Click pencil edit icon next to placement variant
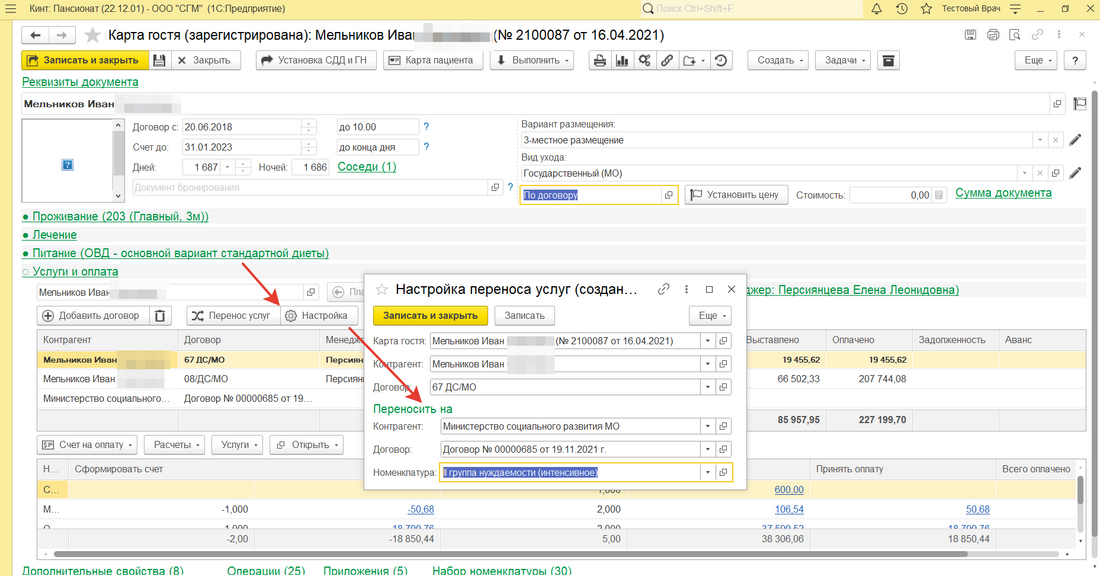1100x576 pixels. click(1076, 140)
